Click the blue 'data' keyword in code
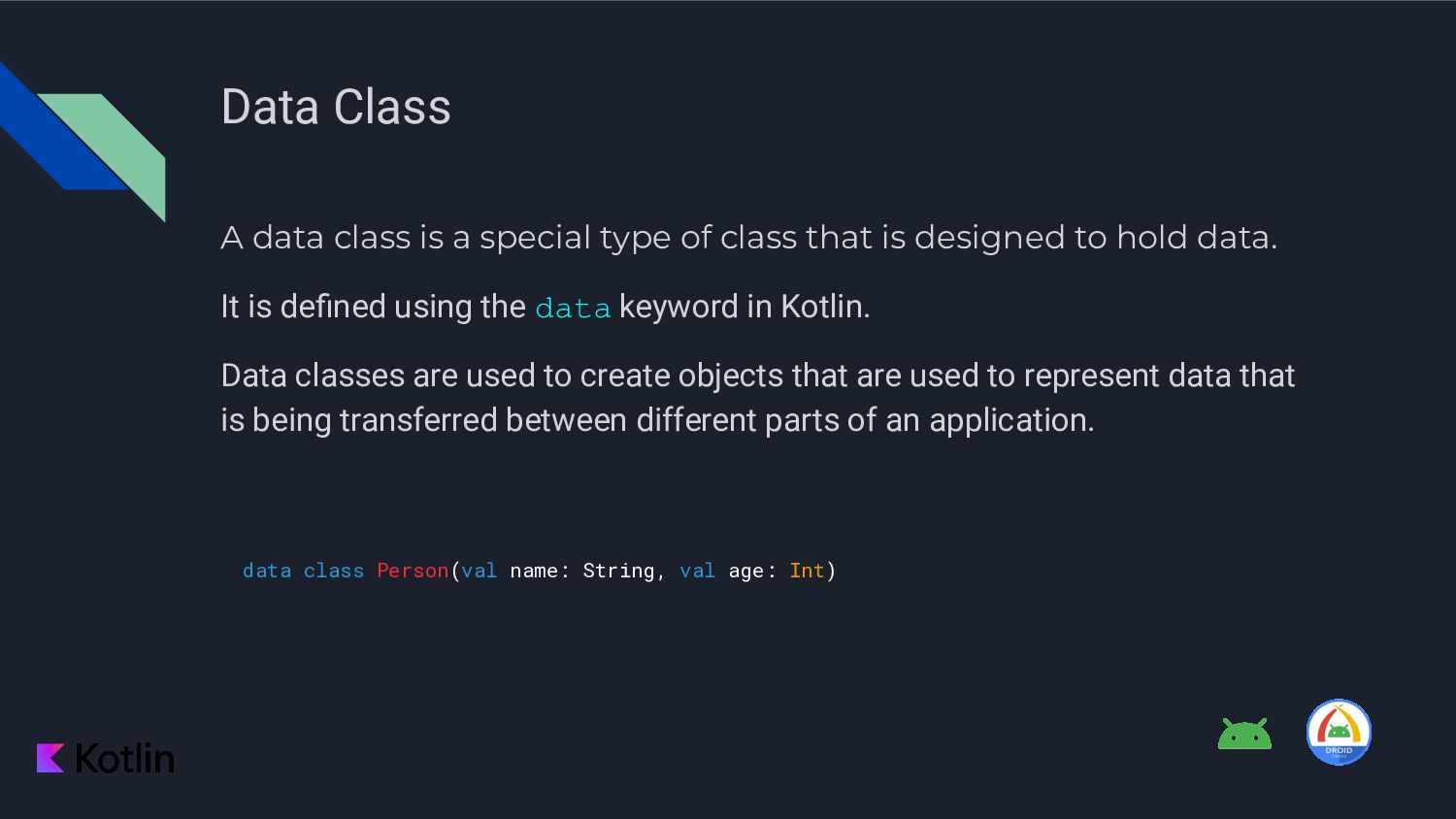 (x=267, y=571)
